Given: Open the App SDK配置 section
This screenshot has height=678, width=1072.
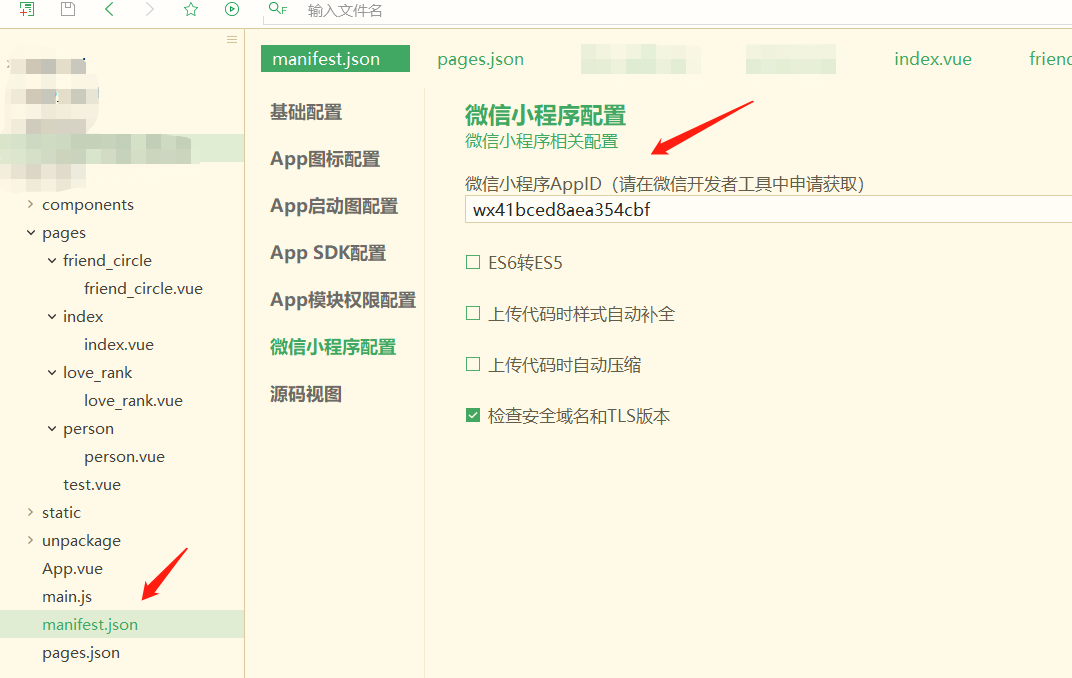Looking at the screenshot, I should tap(327, 253).
